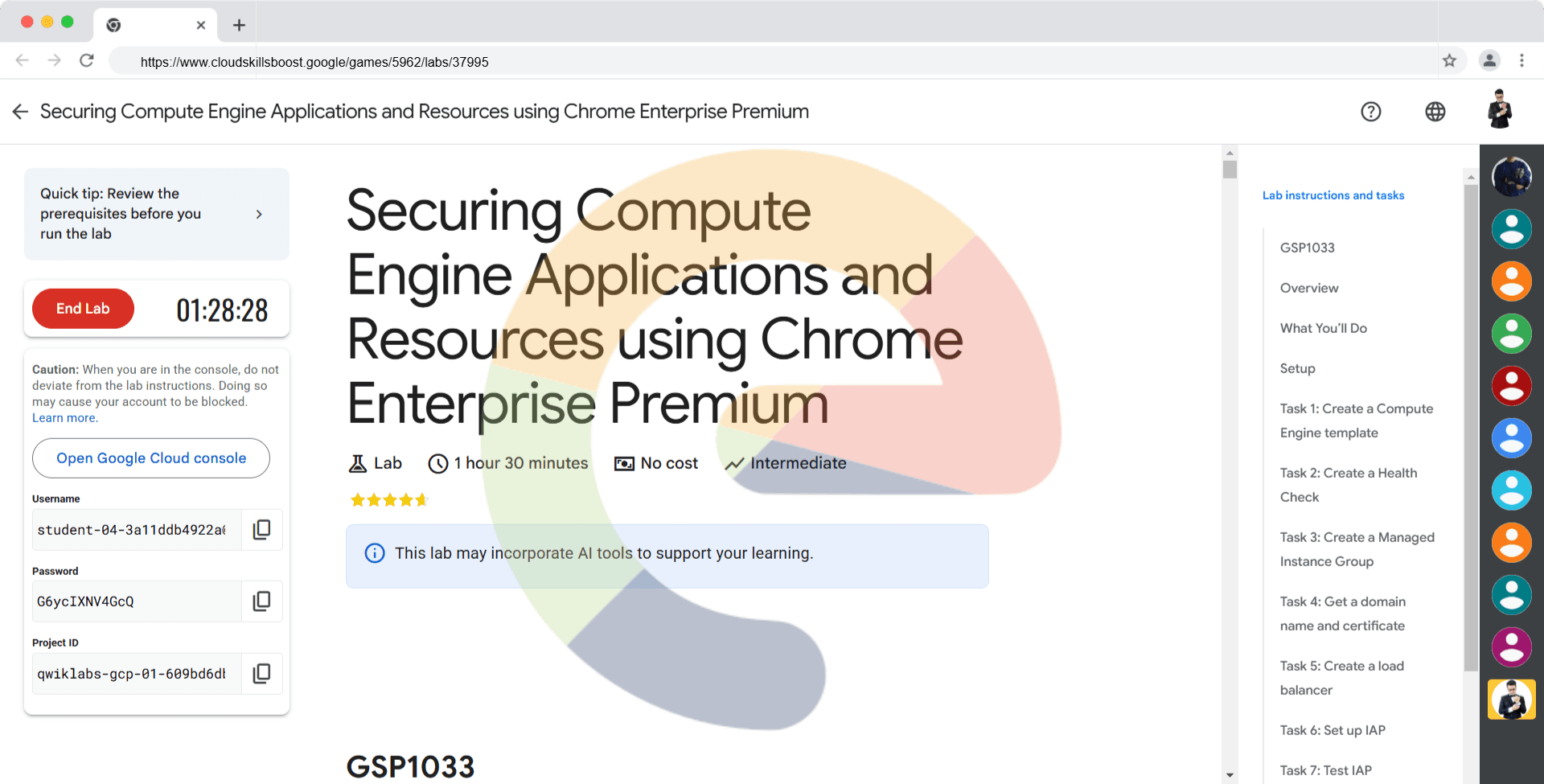Click the 1 hour 30 minutes duration
Image resolution: width=1544 pixels, height=784 pixels.
(x=521, y=463)
